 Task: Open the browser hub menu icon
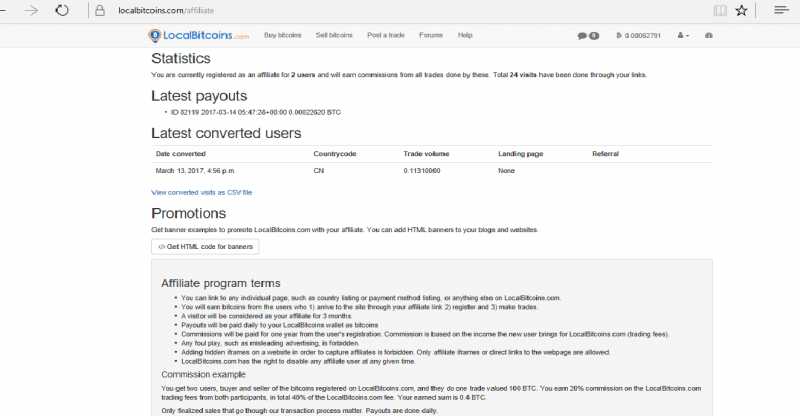click(781, 10)
